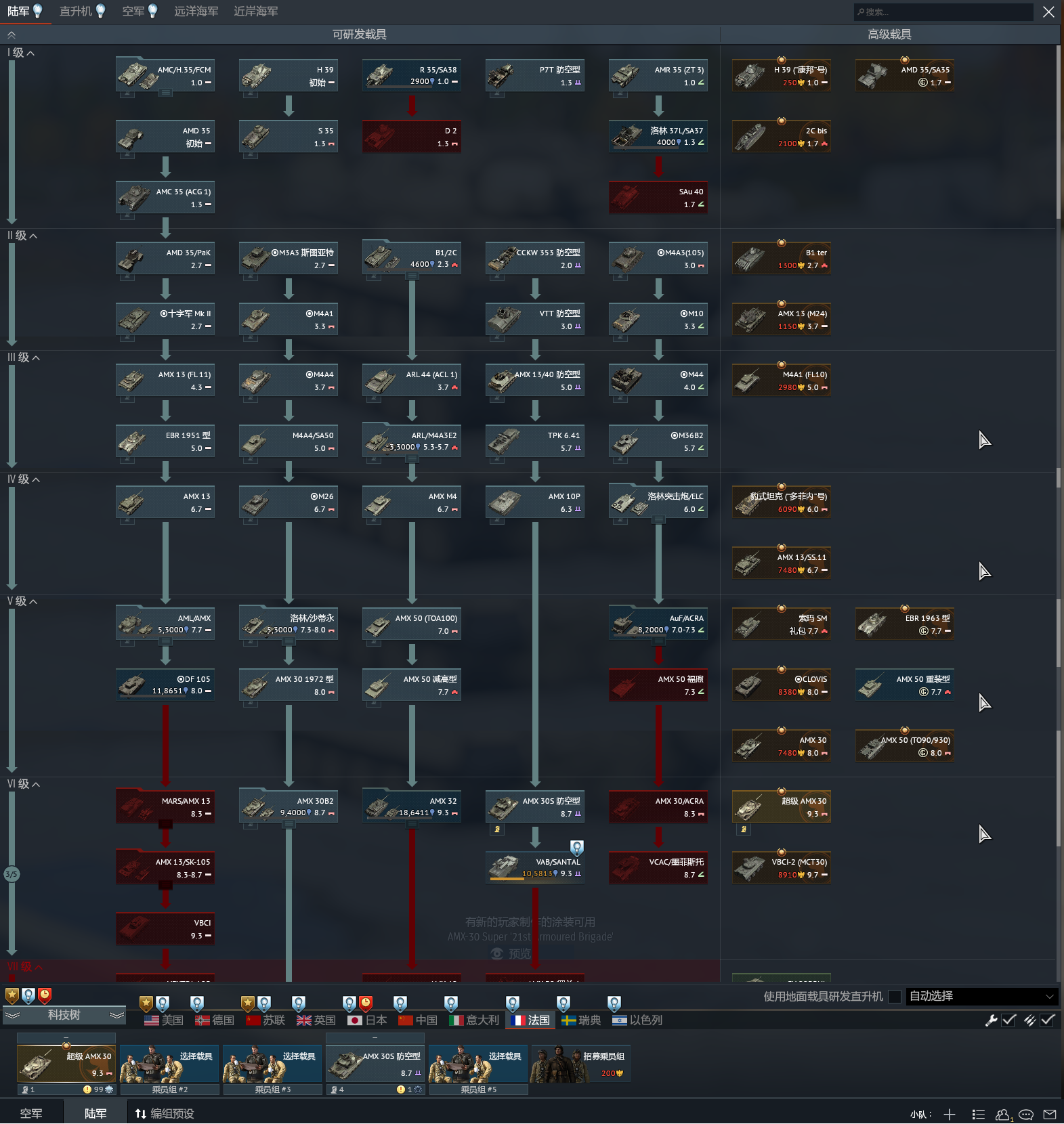The image size is (1064, 1124).
Task: Select the 以色列 flag nation
Action: coord(637,1020)
